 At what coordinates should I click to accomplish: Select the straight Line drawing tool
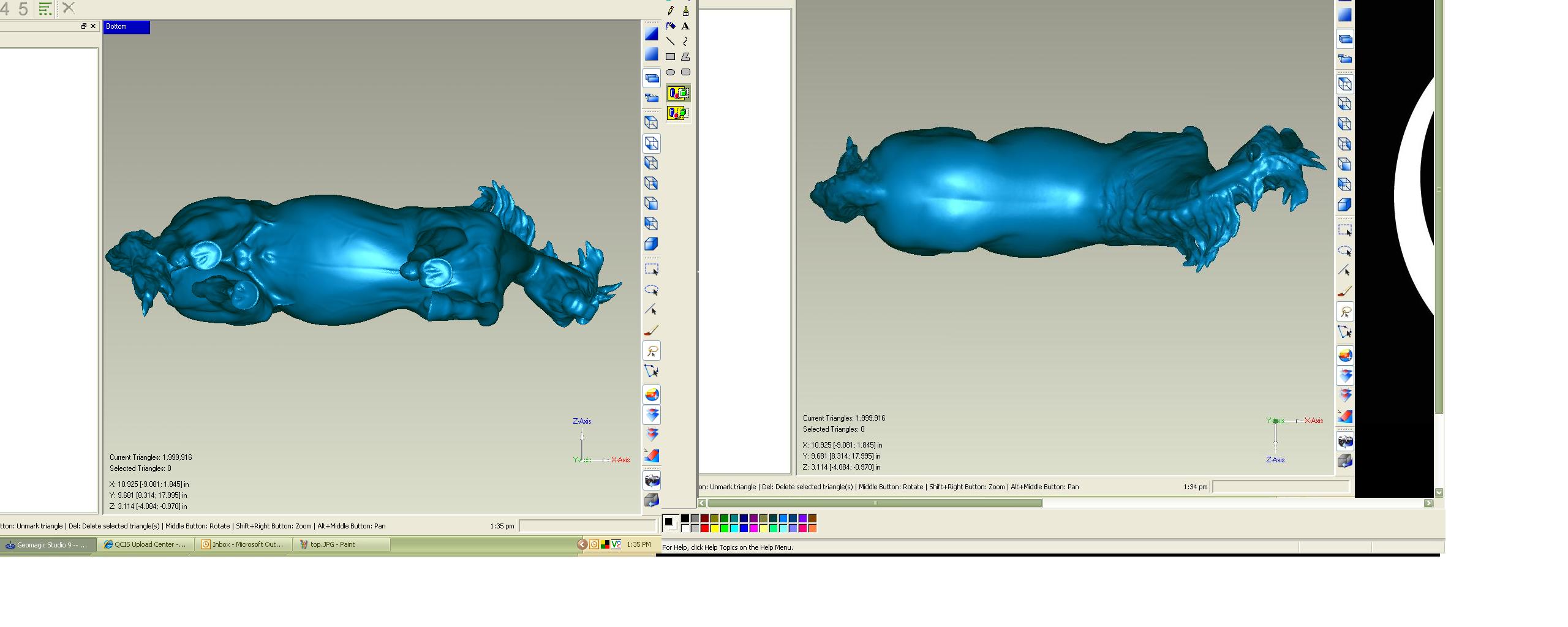(x=671, y=41)
